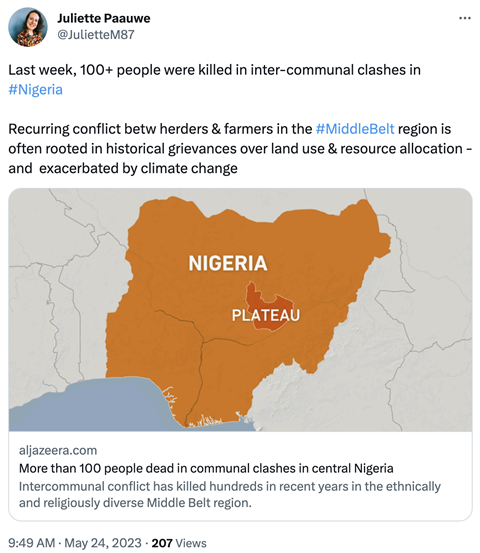
Task: Open headline 'More than 100 people dead'
Action: point(206,468)
